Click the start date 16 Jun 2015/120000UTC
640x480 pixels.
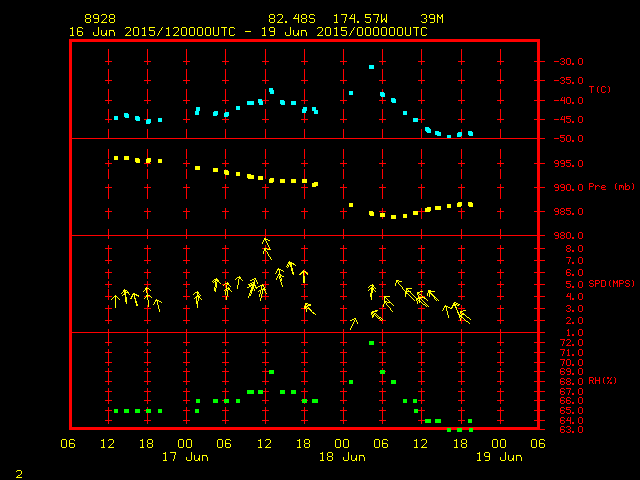150,31
